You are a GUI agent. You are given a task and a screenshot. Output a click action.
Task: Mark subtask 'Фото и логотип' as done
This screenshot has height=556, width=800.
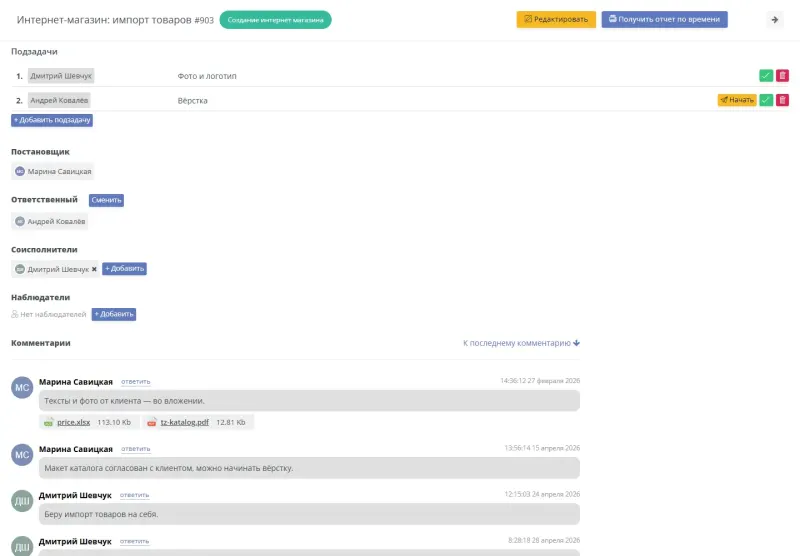[x=766, y=75]
